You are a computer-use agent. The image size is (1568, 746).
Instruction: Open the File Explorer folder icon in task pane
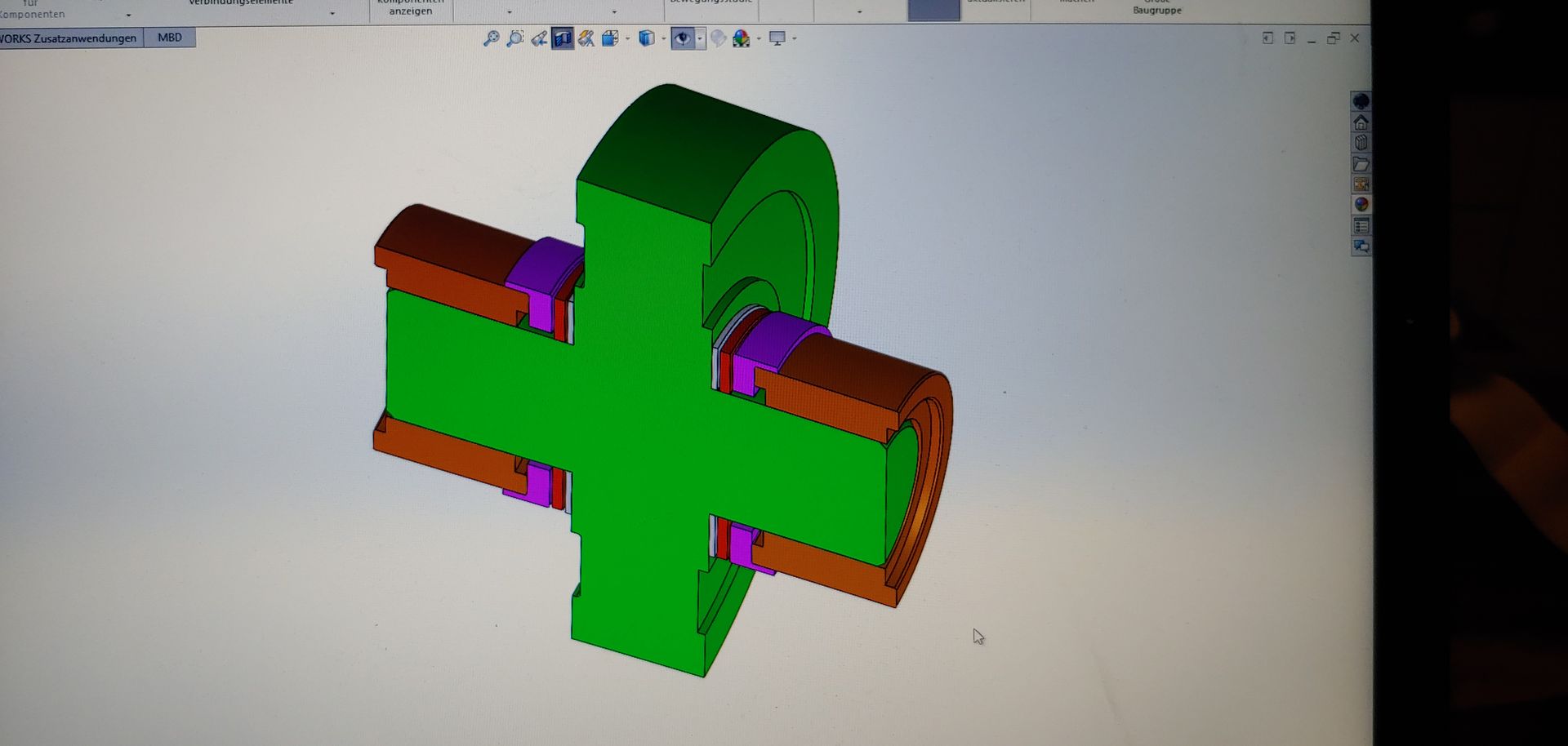tap(1361, 164)
